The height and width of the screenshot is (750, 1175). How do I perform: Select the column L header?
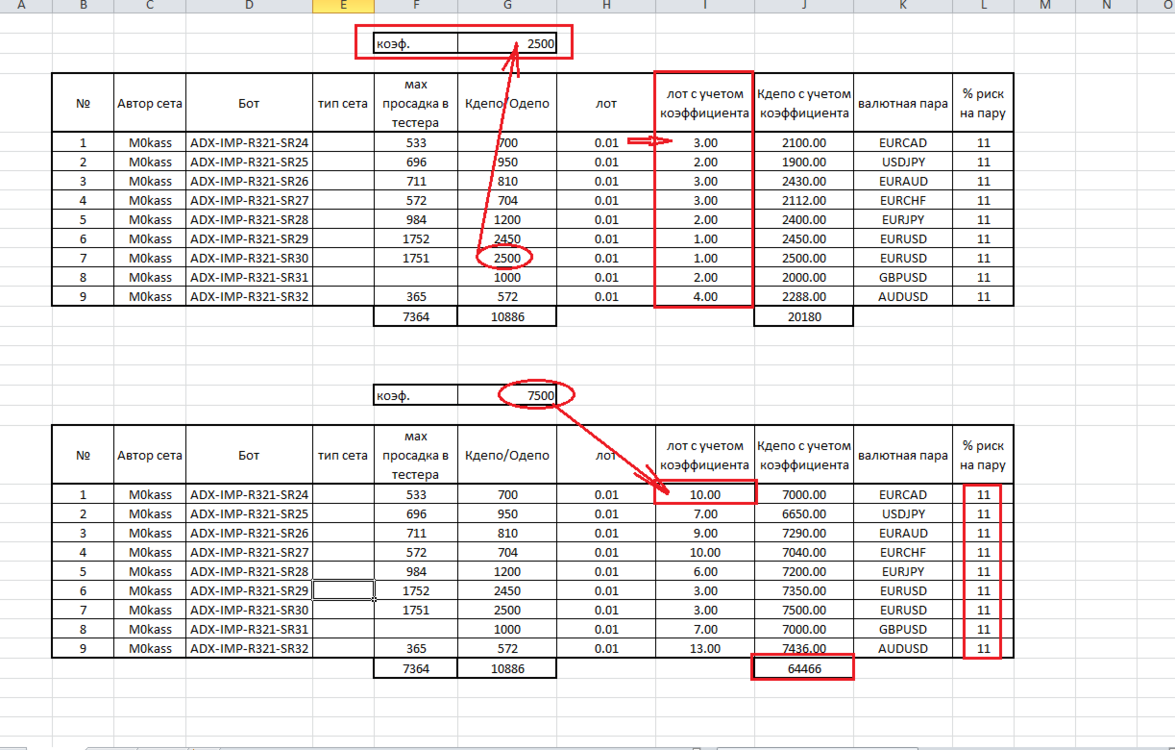[x=983, y=6]
